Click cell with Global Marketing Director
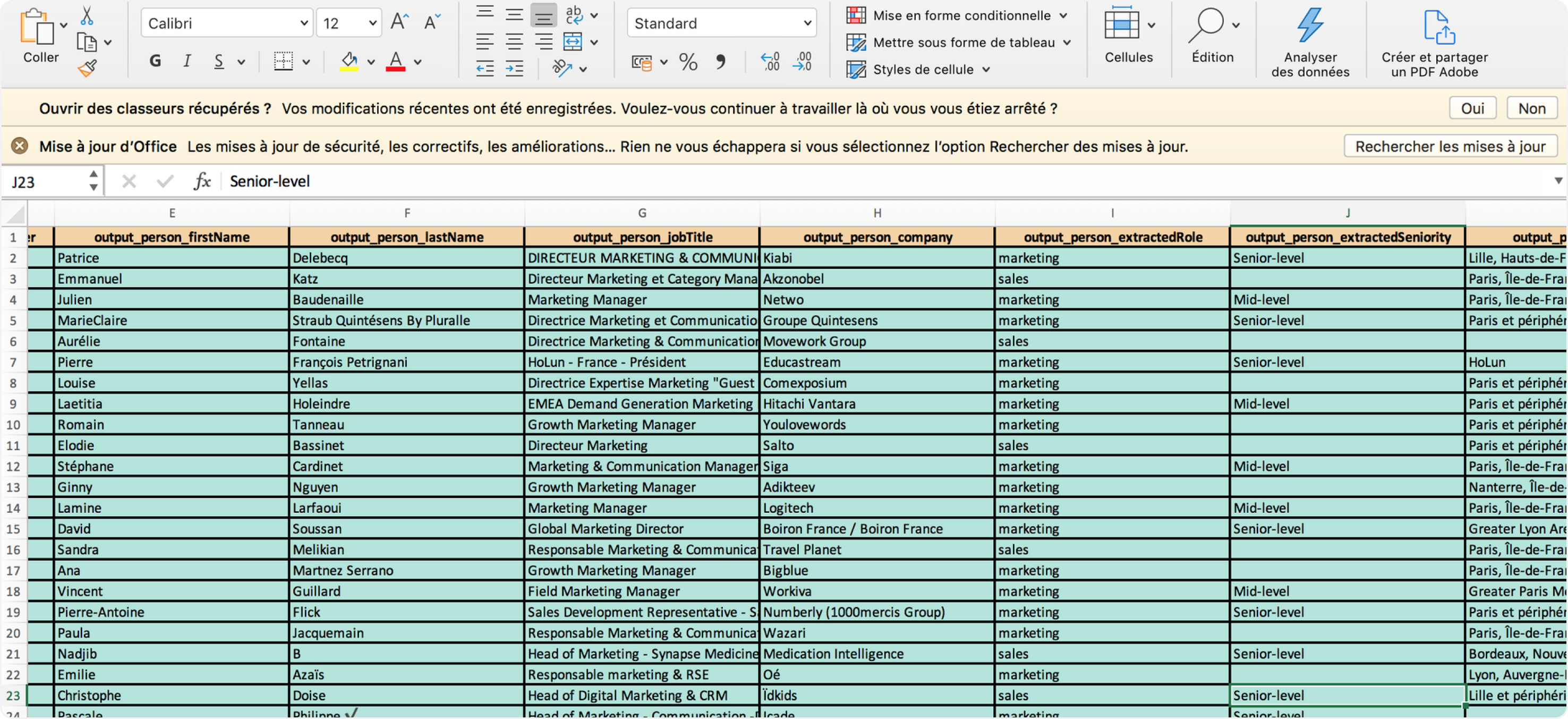 pyautogui.click(x=642, y=528)
